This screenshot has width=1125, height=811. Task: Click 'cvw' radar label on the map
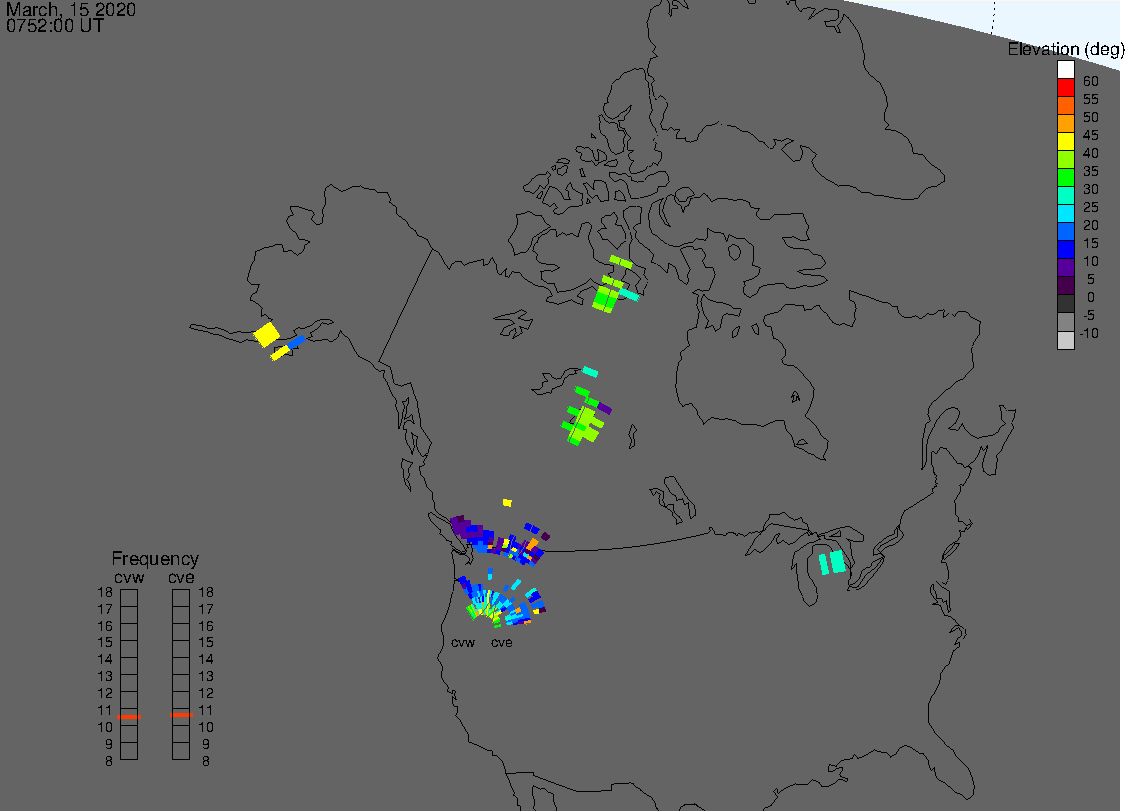pos(463,642)
